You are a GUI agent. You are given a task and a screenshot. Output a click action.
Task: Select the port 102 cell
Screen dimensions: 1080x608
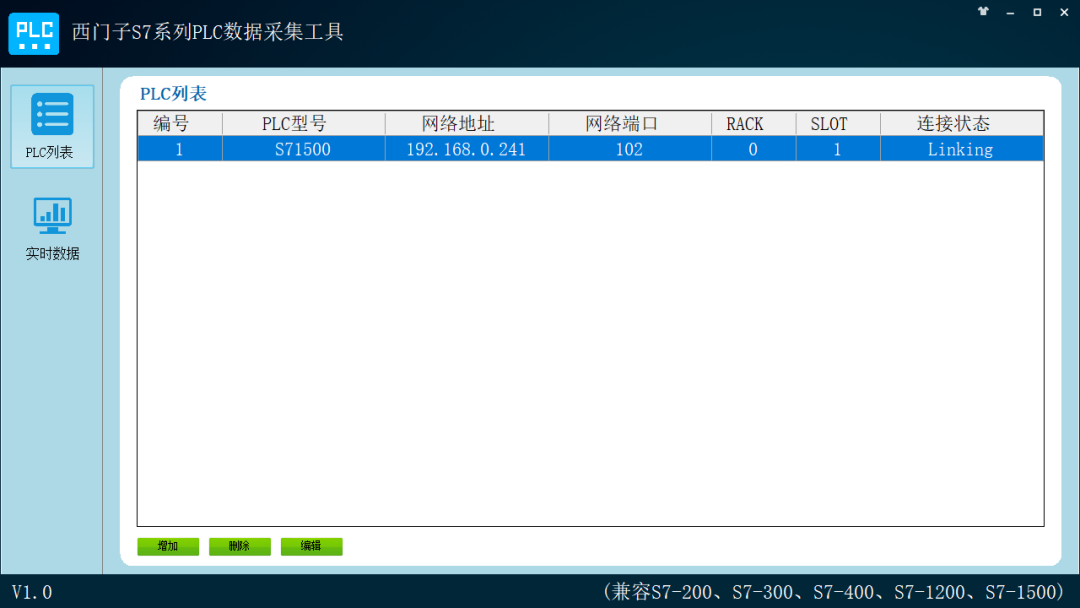pyautogui.click(x=630, y=149)
